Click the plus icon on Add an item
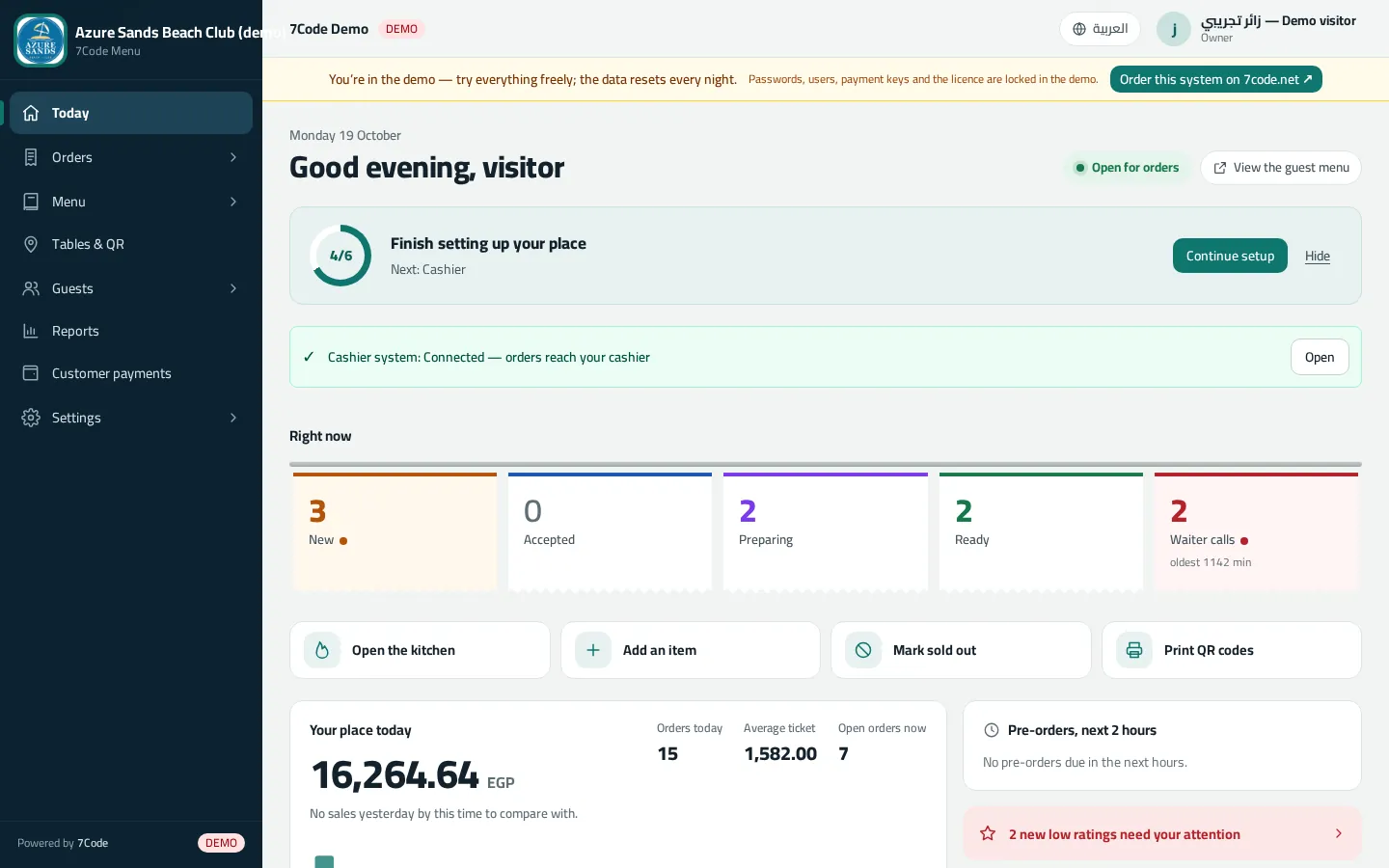Image resolution: width=1389 pixels, height=868 pixels. click(x=593, y=650)
